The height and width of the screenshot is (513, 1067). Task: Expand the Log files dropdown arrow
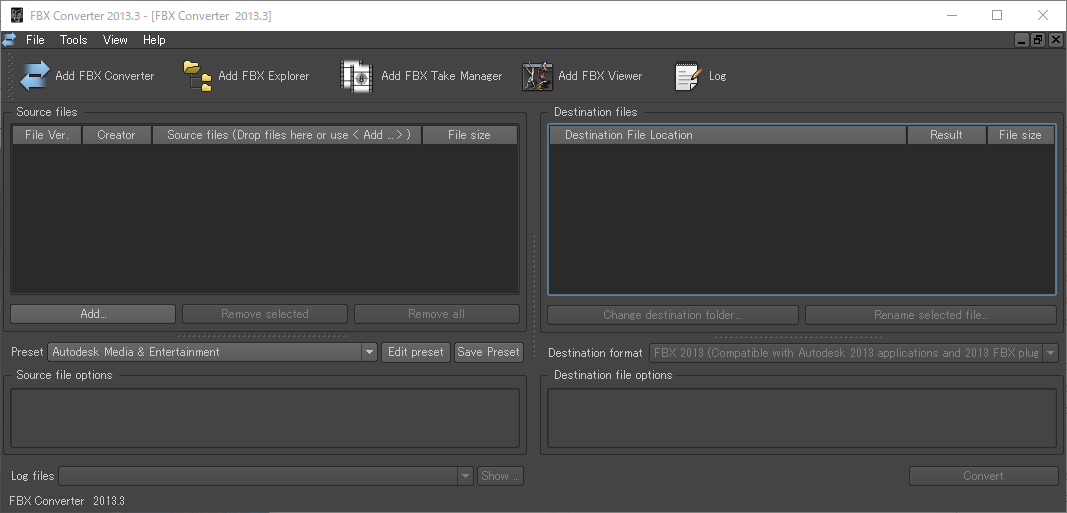tap(465, 476)
